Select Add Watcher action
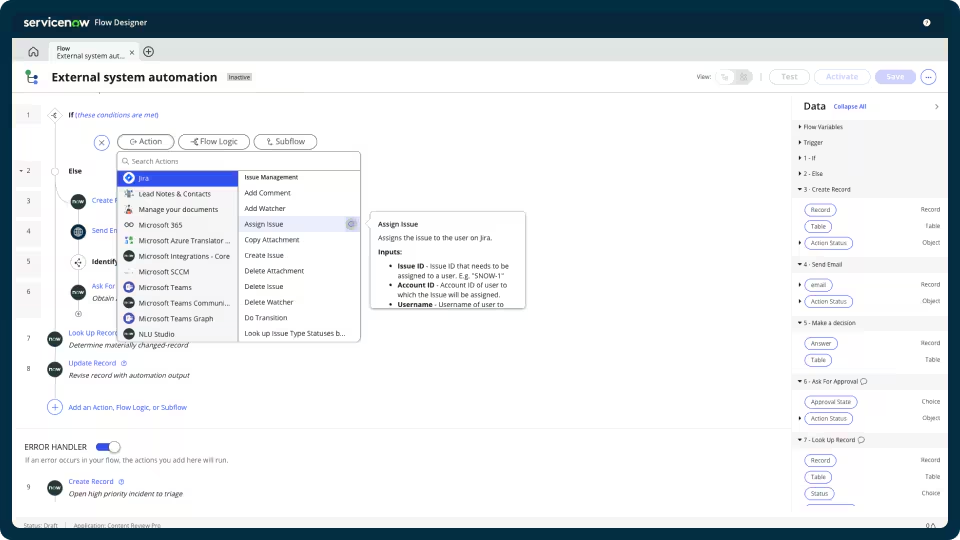Viewport: 960px width, 540px height. click(x=264, y=209)
